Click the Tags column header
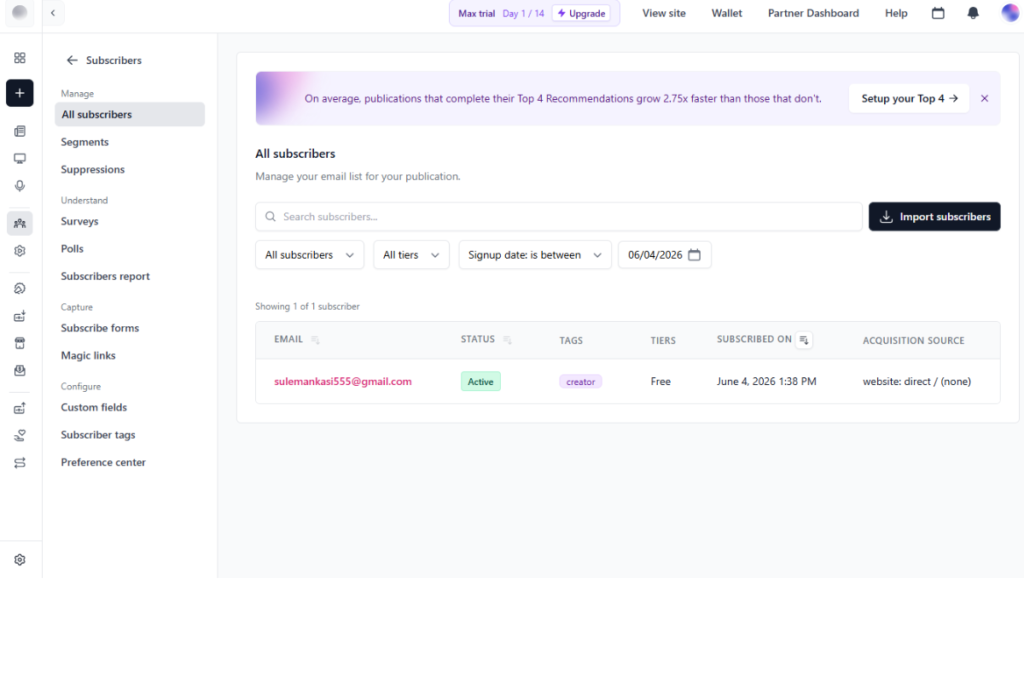The image size is (1024, 683). coord(571,340)
